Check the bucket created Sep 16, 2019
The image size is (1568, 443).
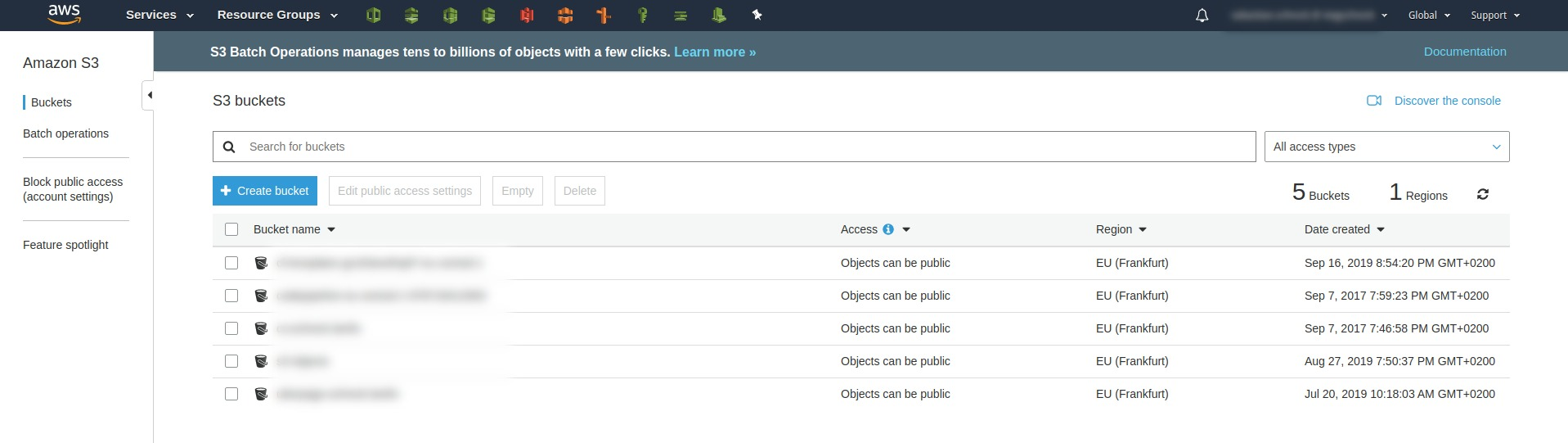pos(231,263)
